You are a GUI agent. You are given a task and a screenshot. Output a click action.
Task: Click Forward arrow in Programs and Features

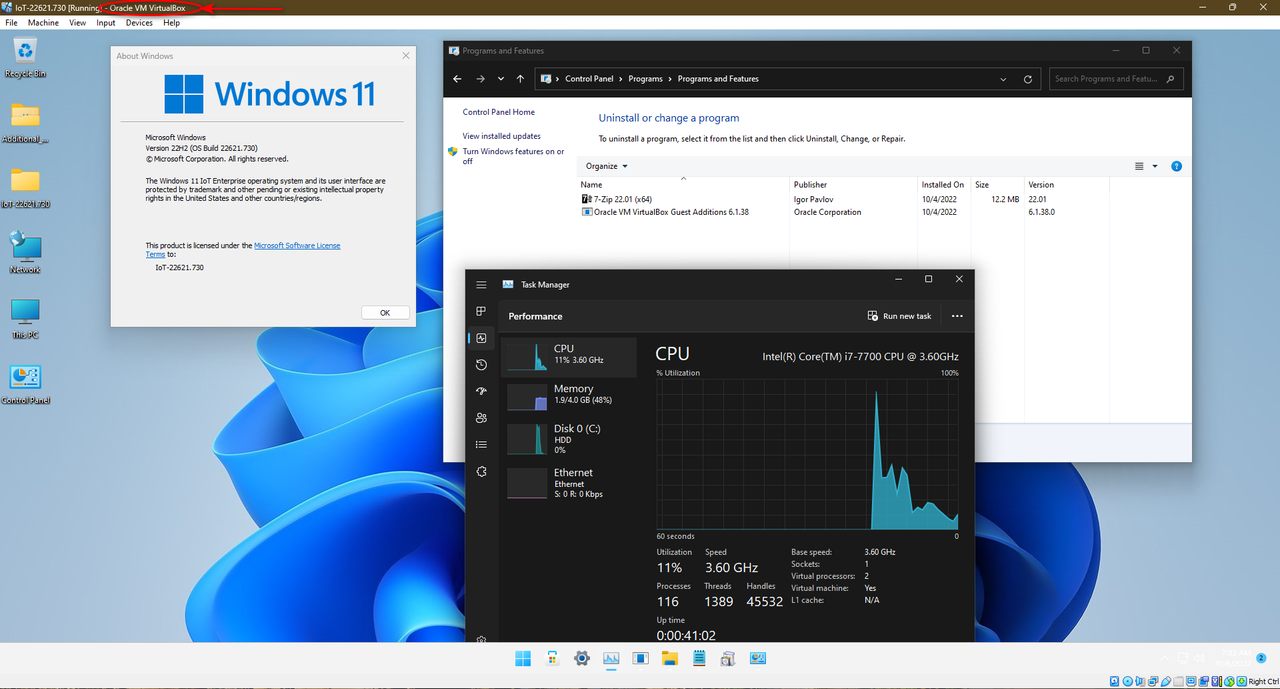click(x=481, y=79)
